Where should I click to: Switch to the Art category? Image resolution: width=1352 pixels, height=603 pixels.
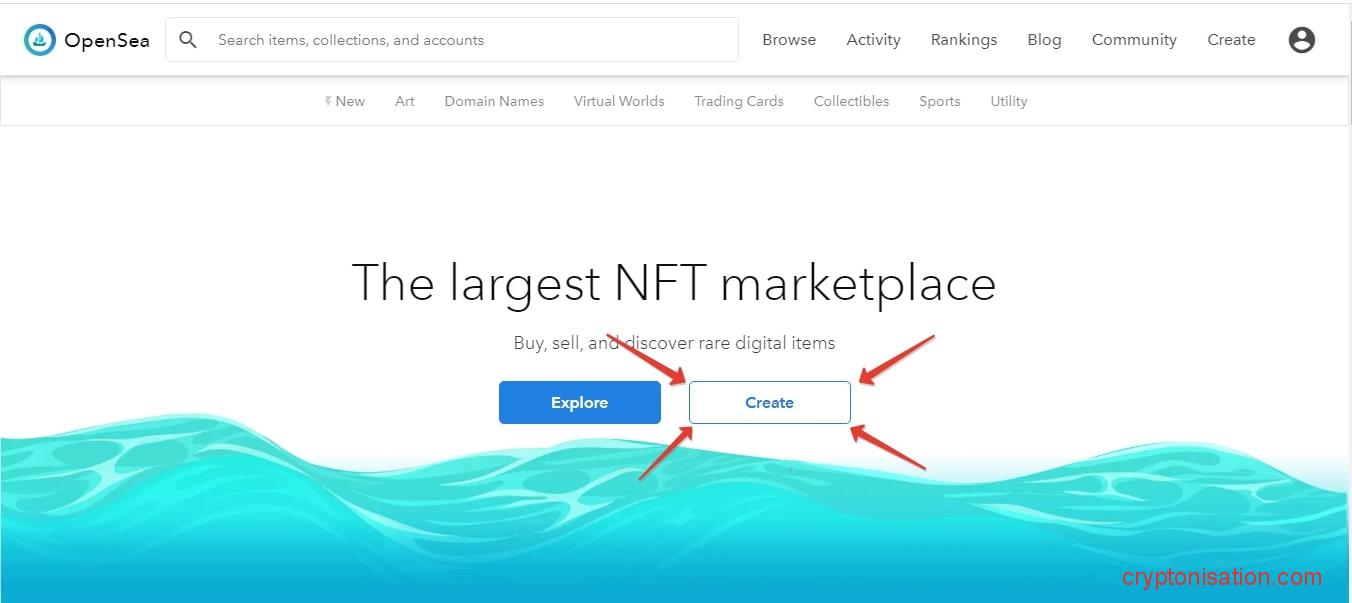coord(404,101)
